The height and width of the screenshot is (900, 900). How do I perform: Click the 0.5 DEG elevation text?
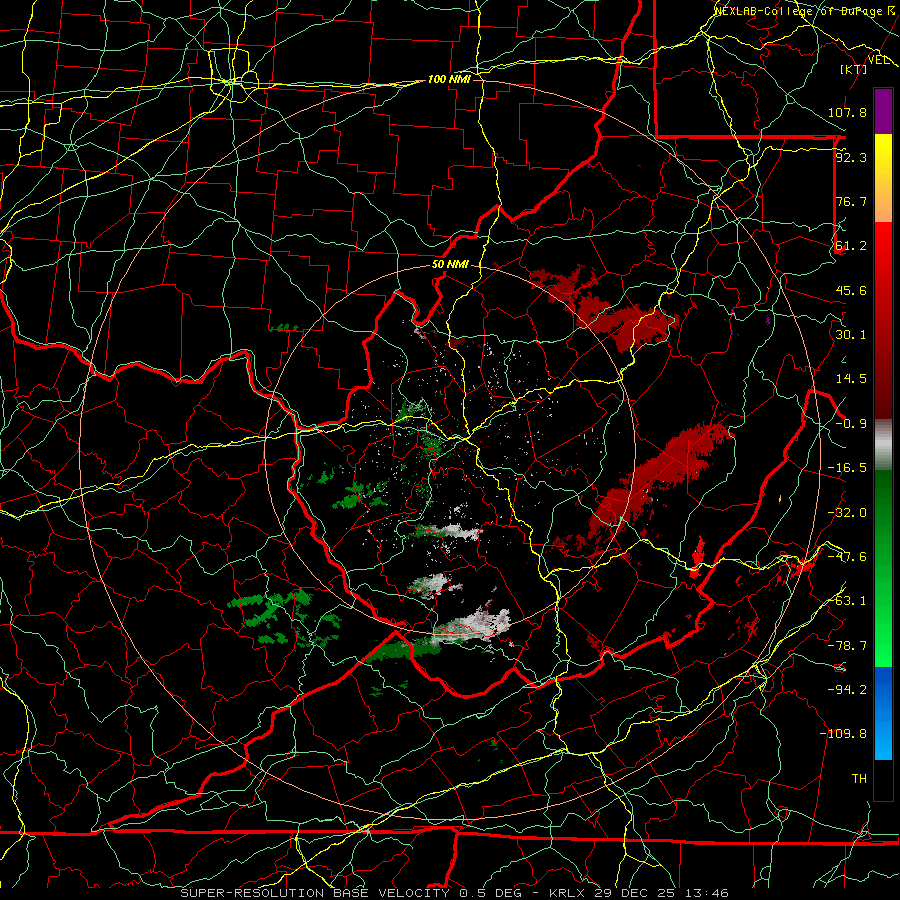490,893
